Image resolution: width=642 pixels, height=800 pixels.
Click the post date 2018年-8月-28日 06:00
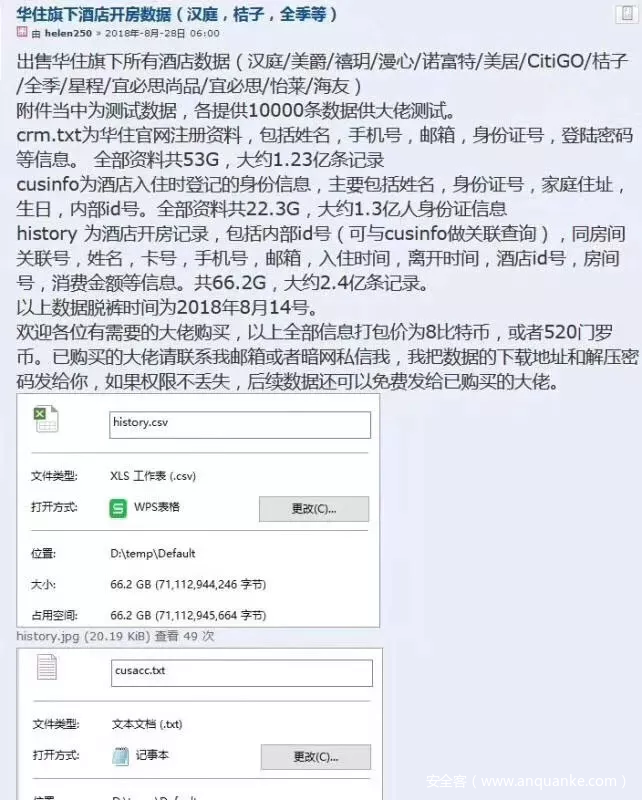click(162, 34)
